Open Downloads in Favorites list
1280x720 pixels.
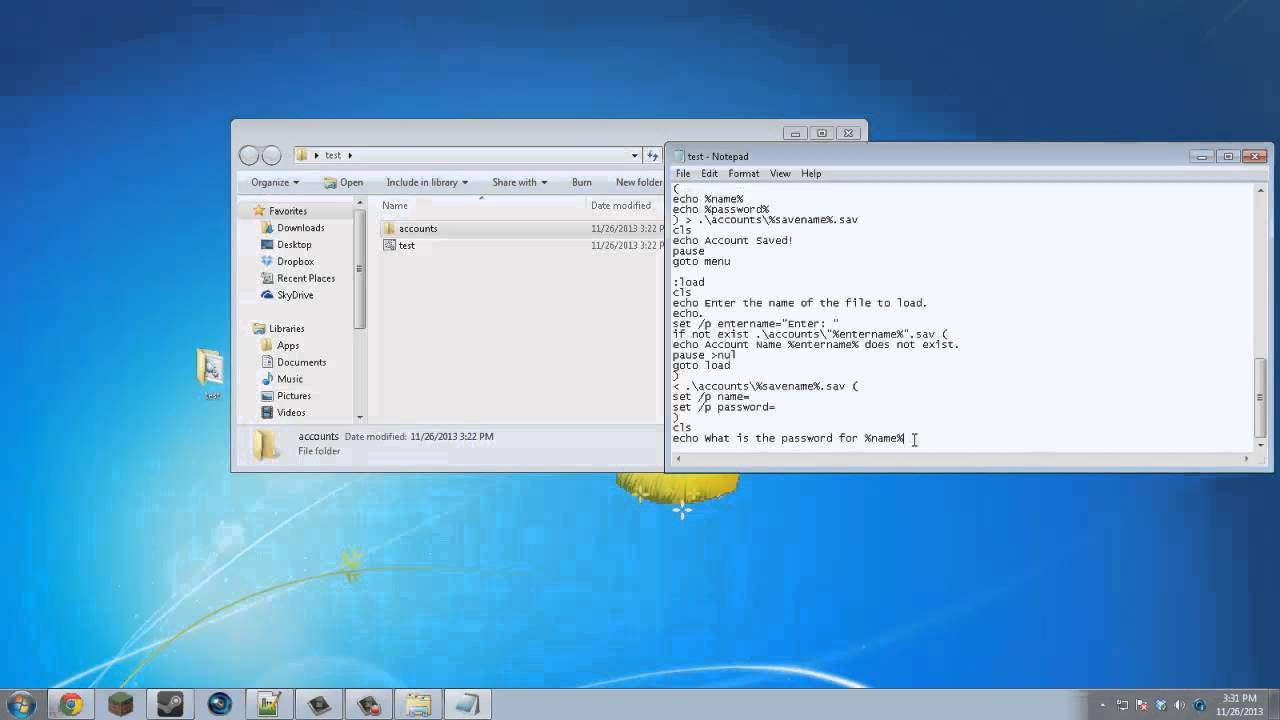click(300, 228)
